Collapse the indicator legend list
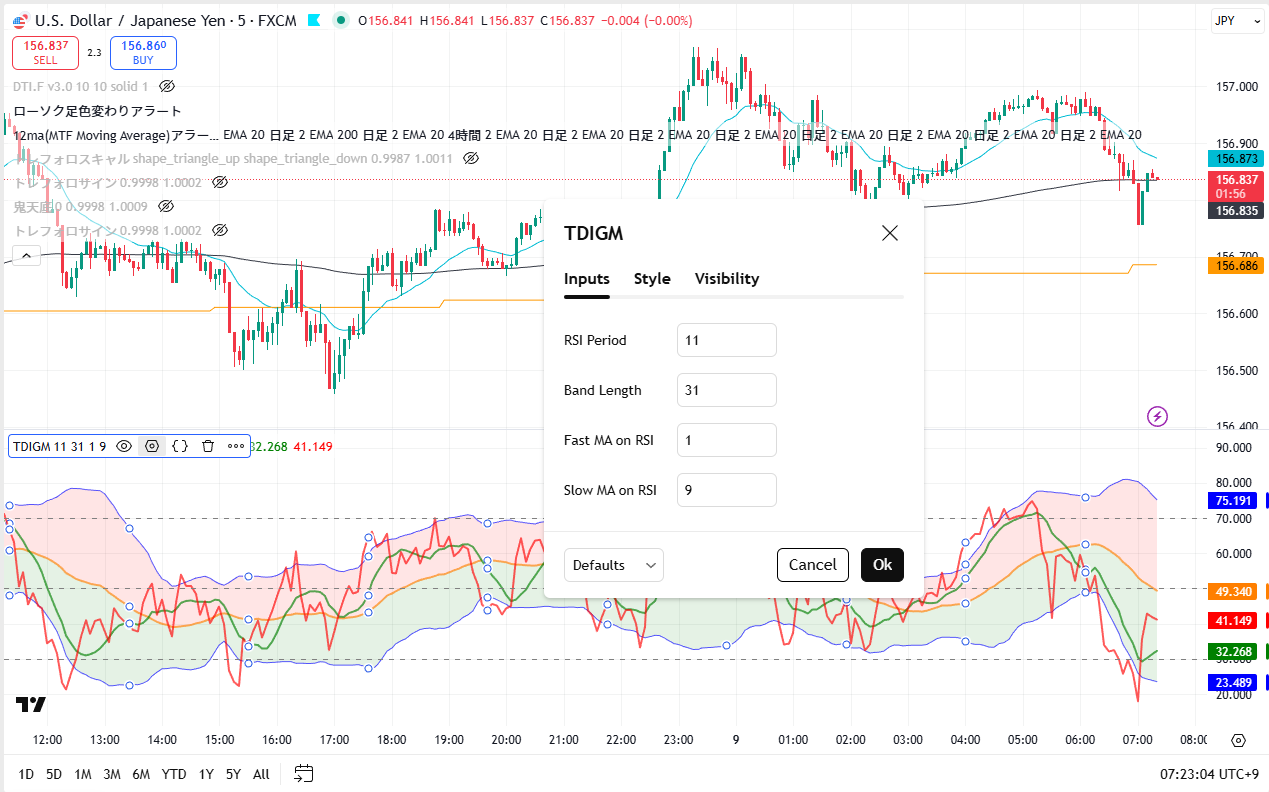Viewport: 1269px width, 792px height. (25, 256)
